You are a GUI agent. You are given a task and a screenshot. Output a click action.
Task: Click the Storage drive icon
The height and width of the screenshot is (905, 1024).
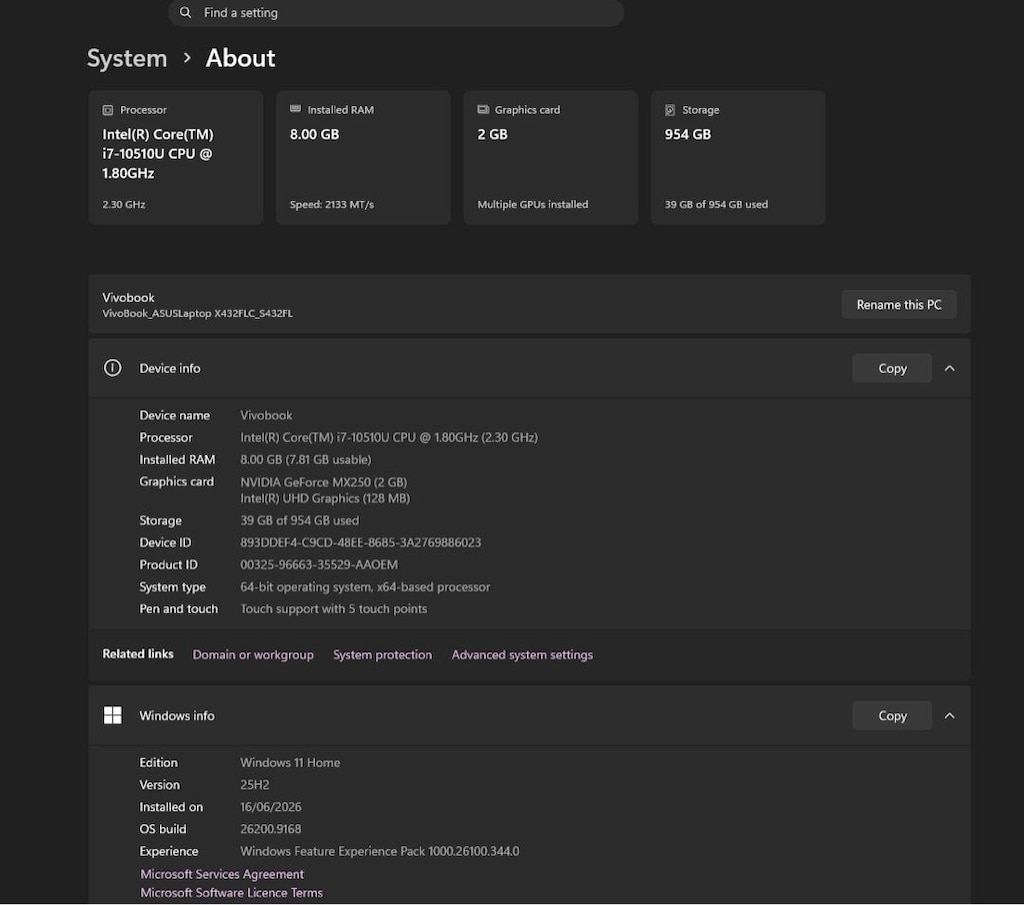point(670,110)
